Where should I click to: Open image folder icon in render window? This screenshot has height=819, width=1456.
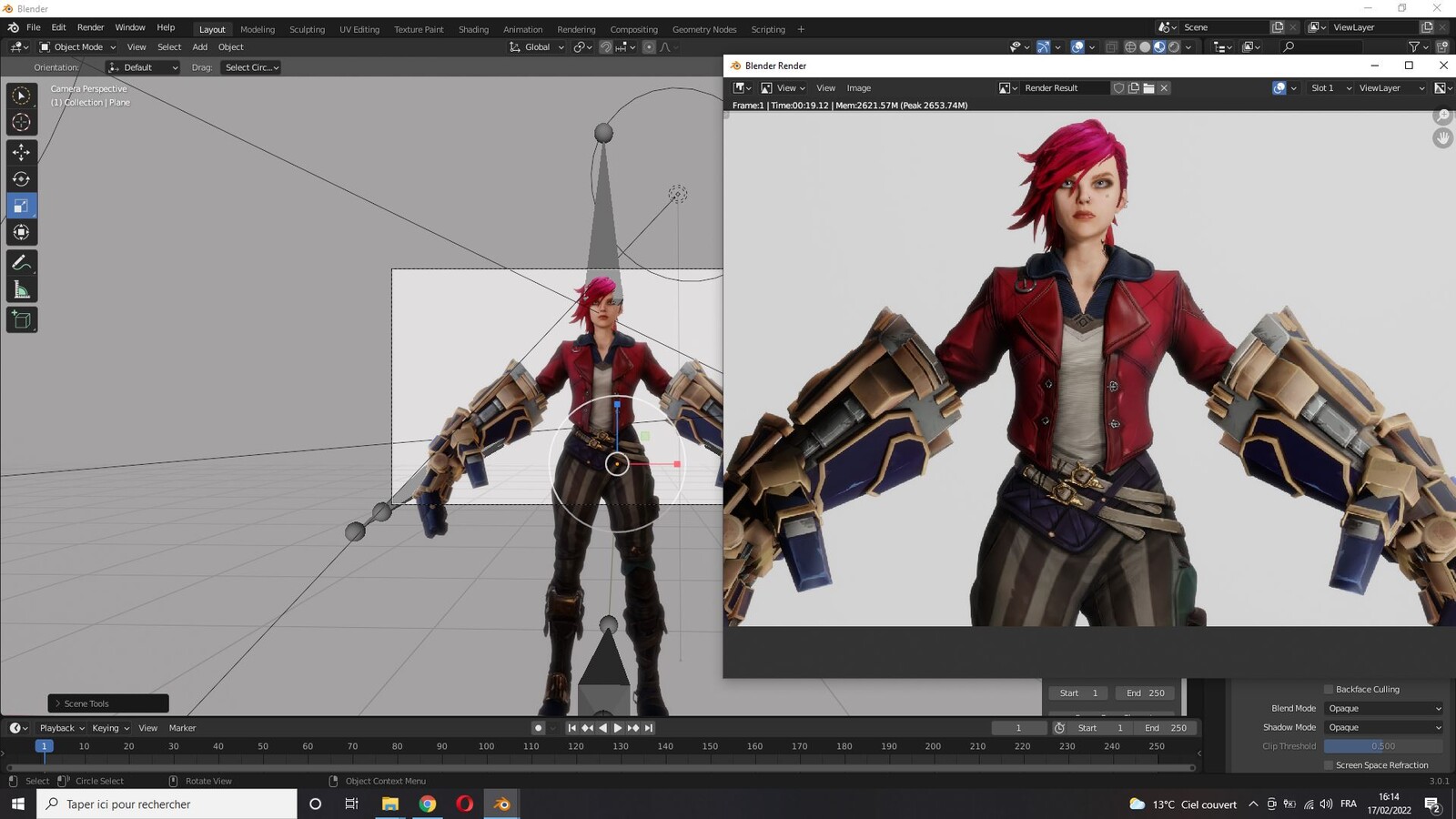point(1148,88)
